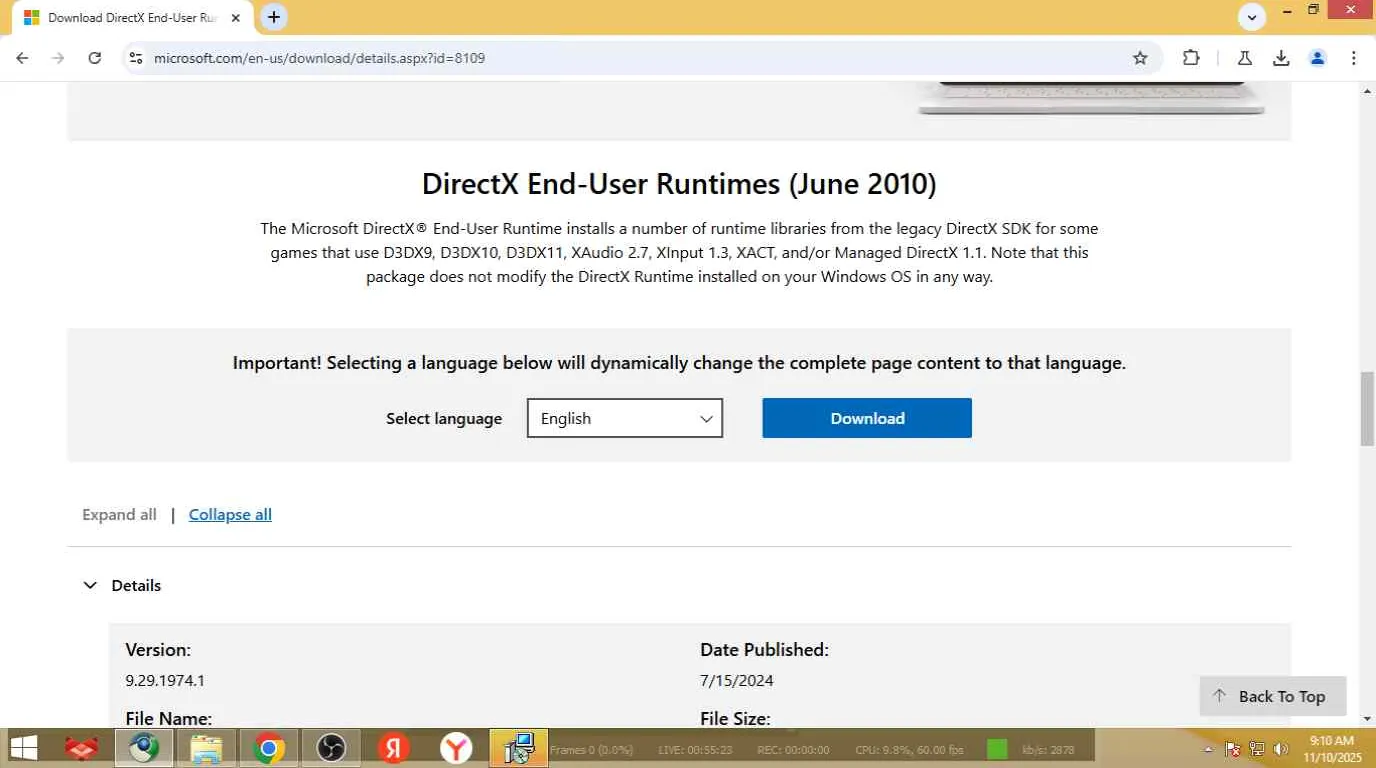Viewport: 1376px width, 768px height.
Task: Open the Windows Start button
Action: 24,748
